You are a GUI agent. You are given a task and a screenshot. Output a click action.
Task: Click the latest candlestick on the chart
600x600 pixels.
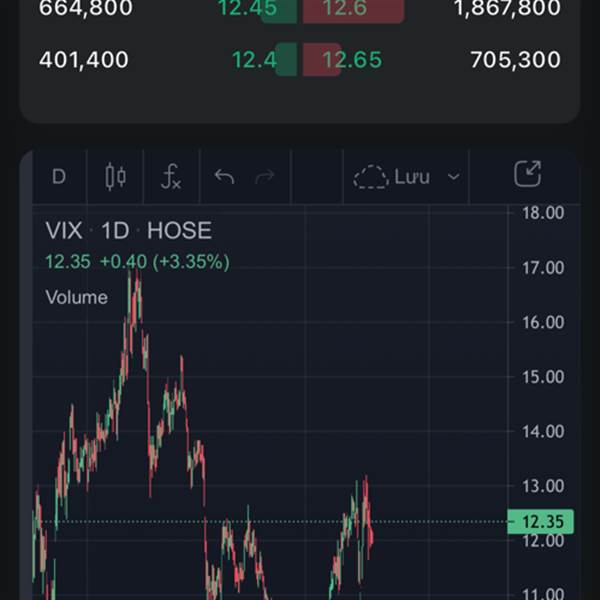point(372,536)
